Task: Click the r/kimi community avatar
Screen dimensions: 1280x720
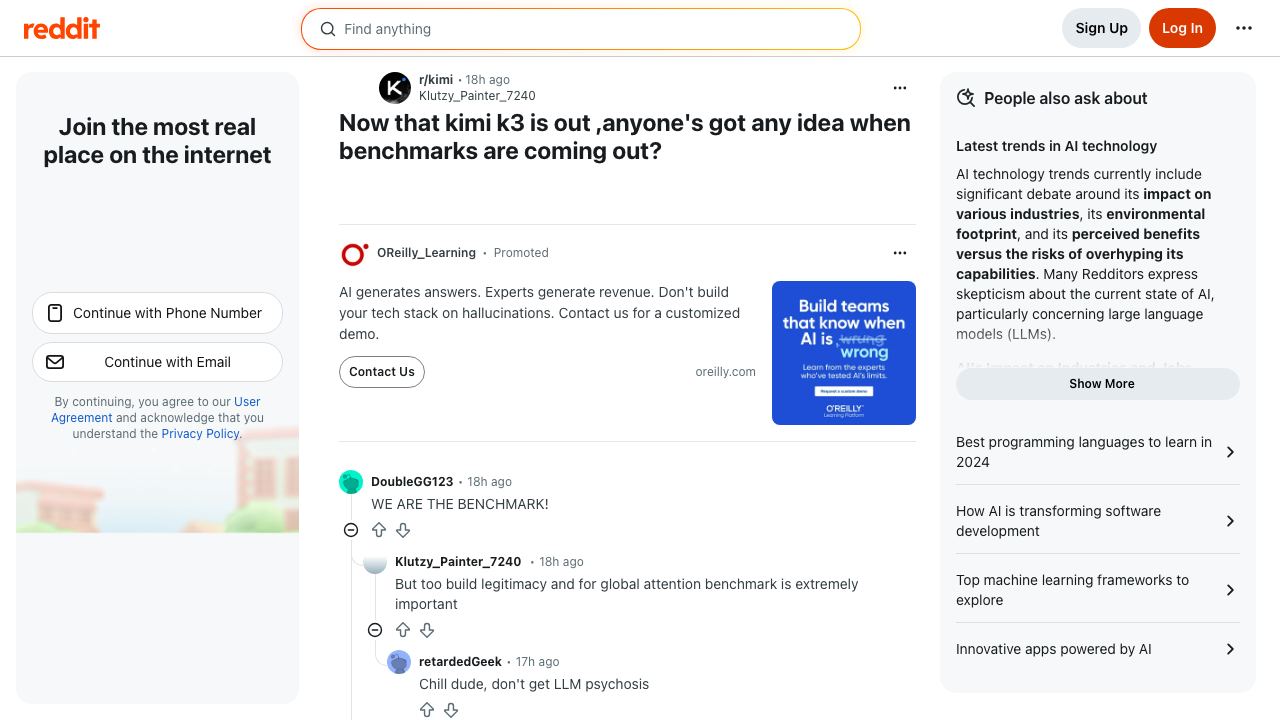Action: pyautogui.click(x=395, y=88)
